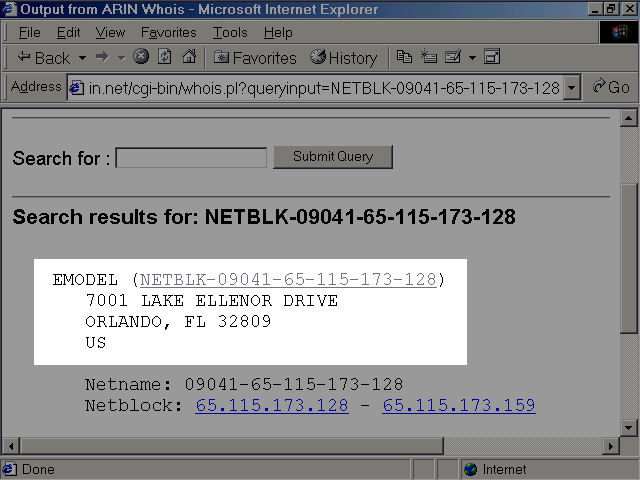Click the Windows logo throbber icon

(619, 32)
